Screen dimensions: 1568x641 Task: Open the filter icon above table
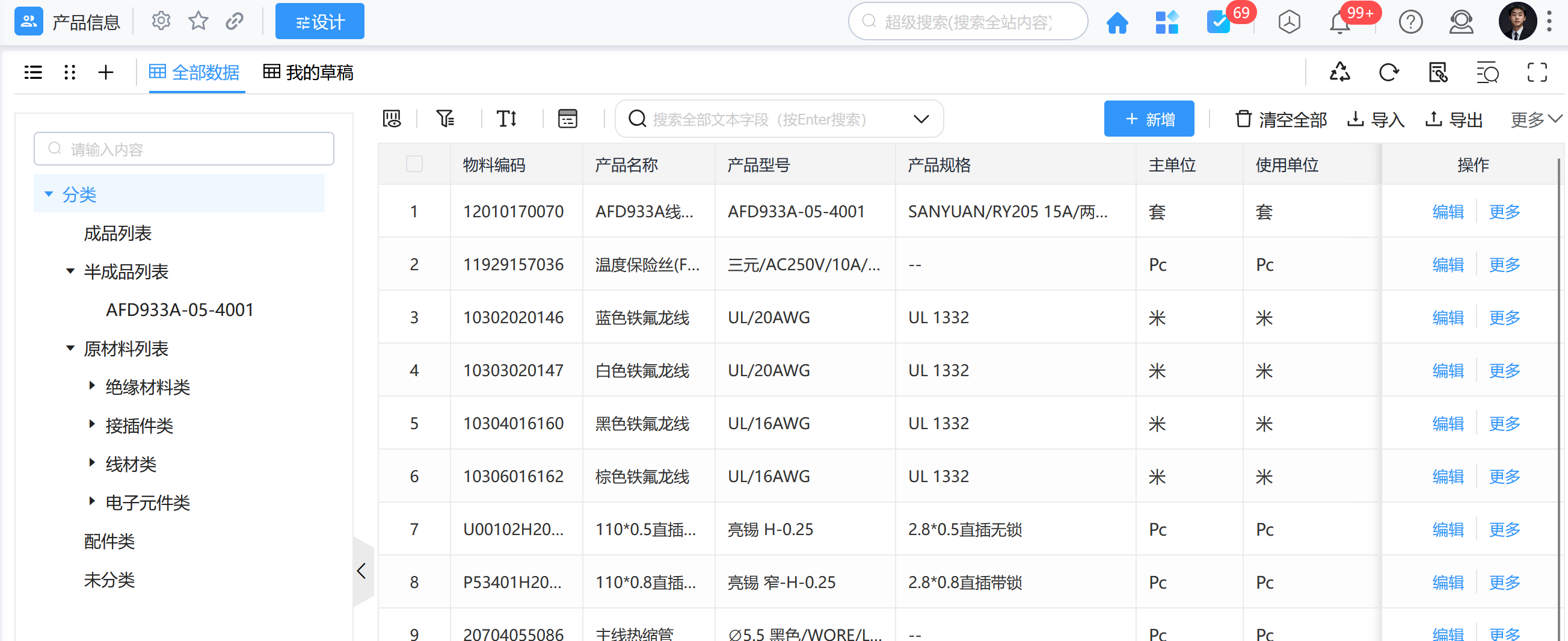pyautogui.click(x=445, y=118)
